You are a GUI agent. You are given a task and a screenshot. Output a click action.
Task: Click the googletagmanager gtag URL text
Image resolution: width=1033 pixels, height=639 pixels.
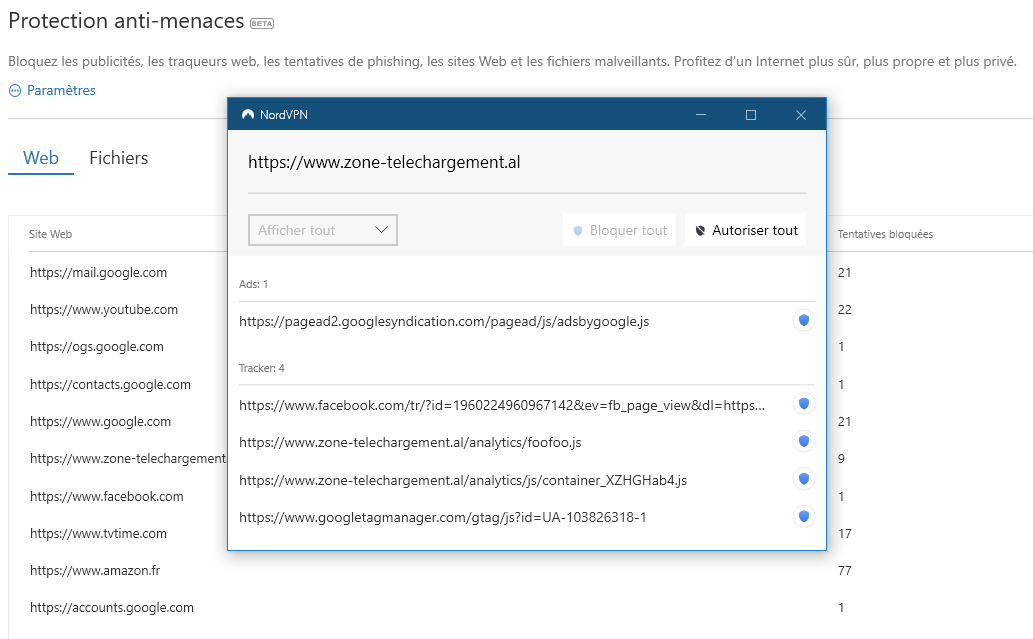pyautogui.click(x=443, y=518)
